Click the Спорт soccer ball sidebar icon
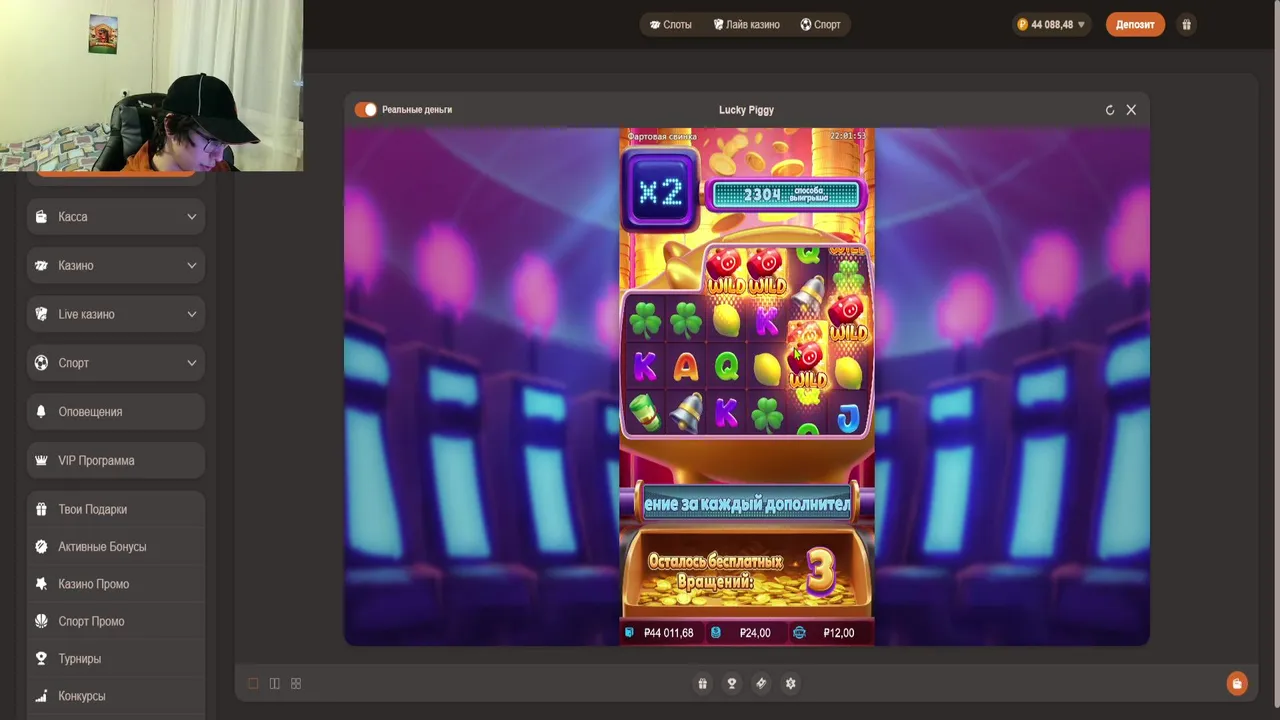The height and width of the screenshot is (720, 1280). (41, 363)
